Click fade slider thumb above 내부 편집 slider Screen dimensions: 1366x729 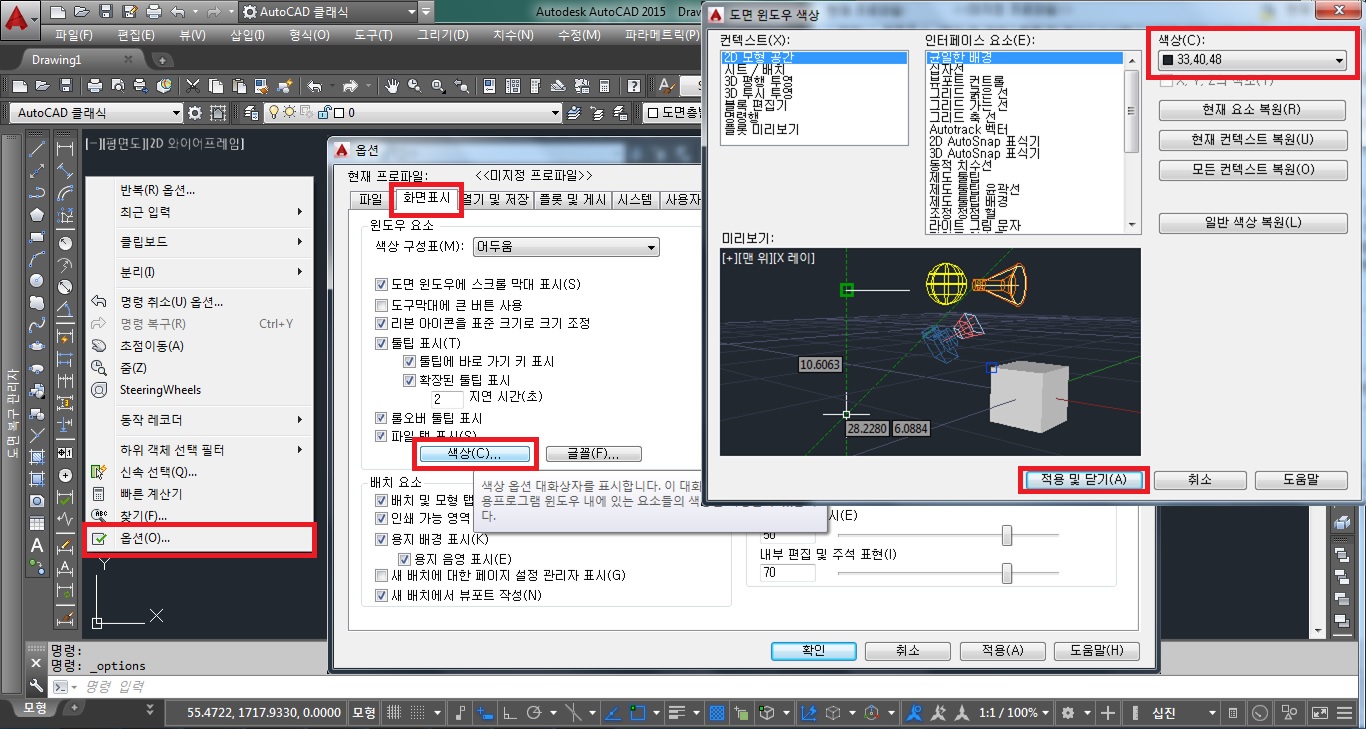click(x=1006, y=536)
